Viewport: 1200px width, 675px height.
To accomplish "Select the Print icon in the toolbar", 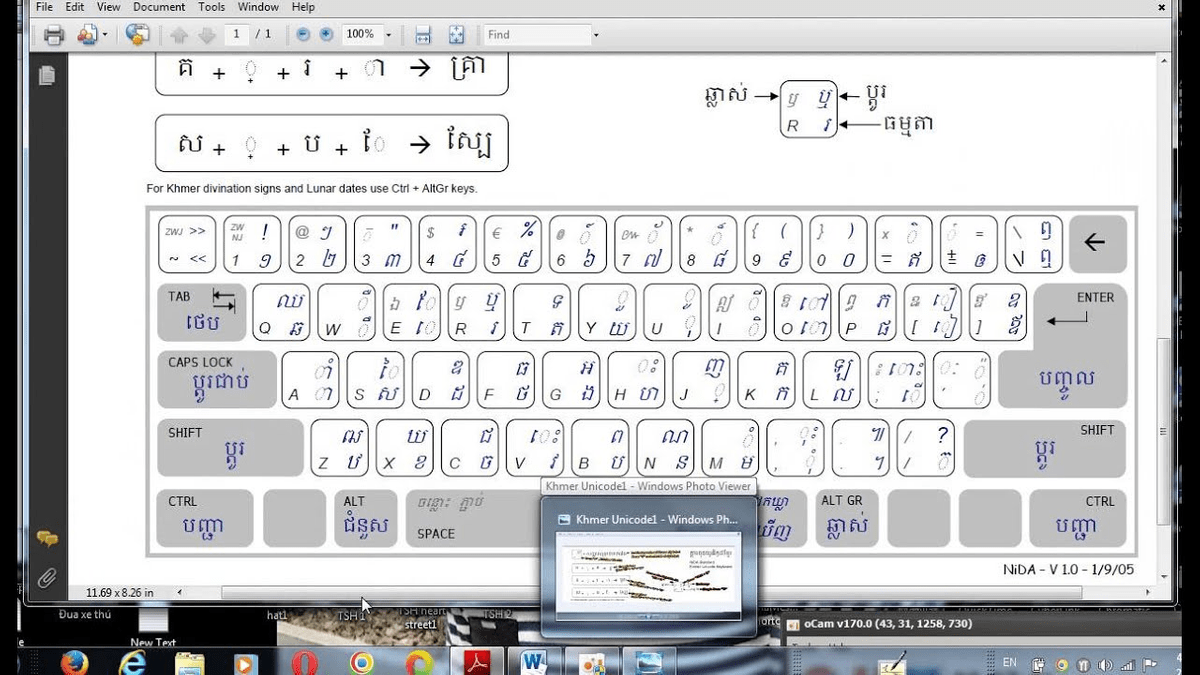I will (x=55, y=34).
